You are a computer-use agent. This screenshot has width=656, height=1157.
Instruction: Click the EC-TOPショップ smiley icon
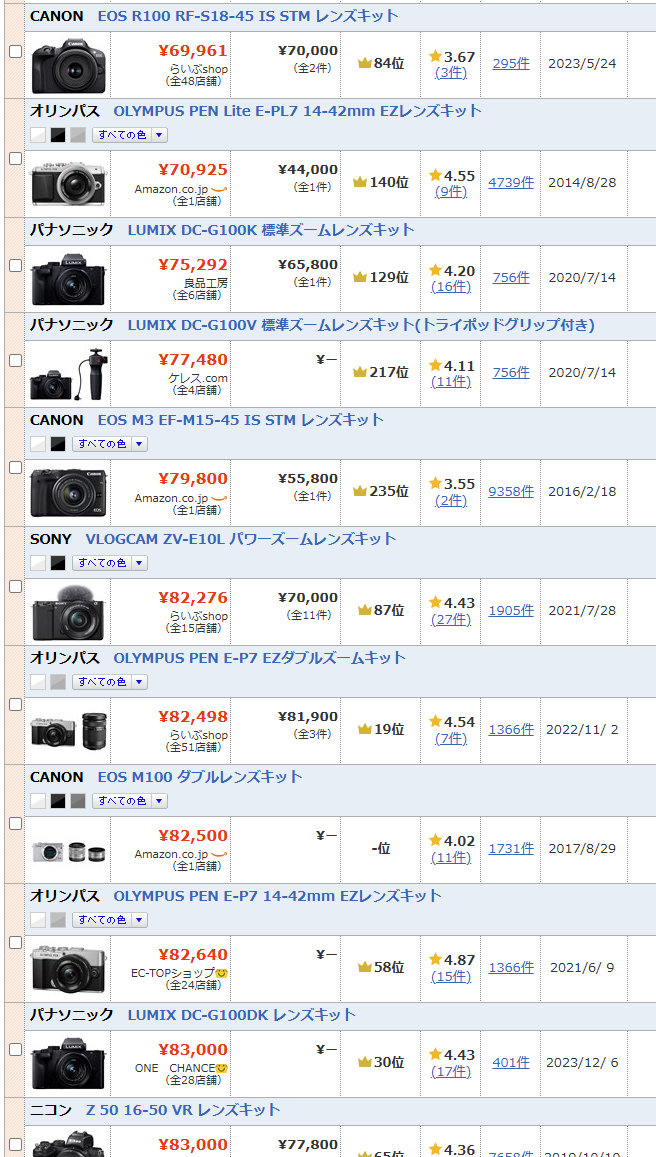[x=222, y=973]
